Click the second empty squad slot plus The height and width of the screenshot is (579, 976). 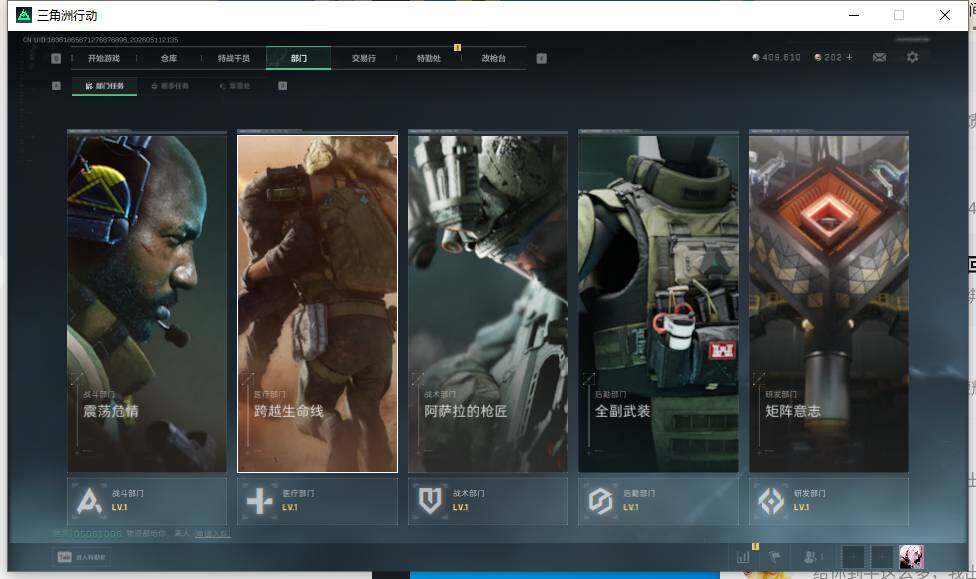pos(882,557)
